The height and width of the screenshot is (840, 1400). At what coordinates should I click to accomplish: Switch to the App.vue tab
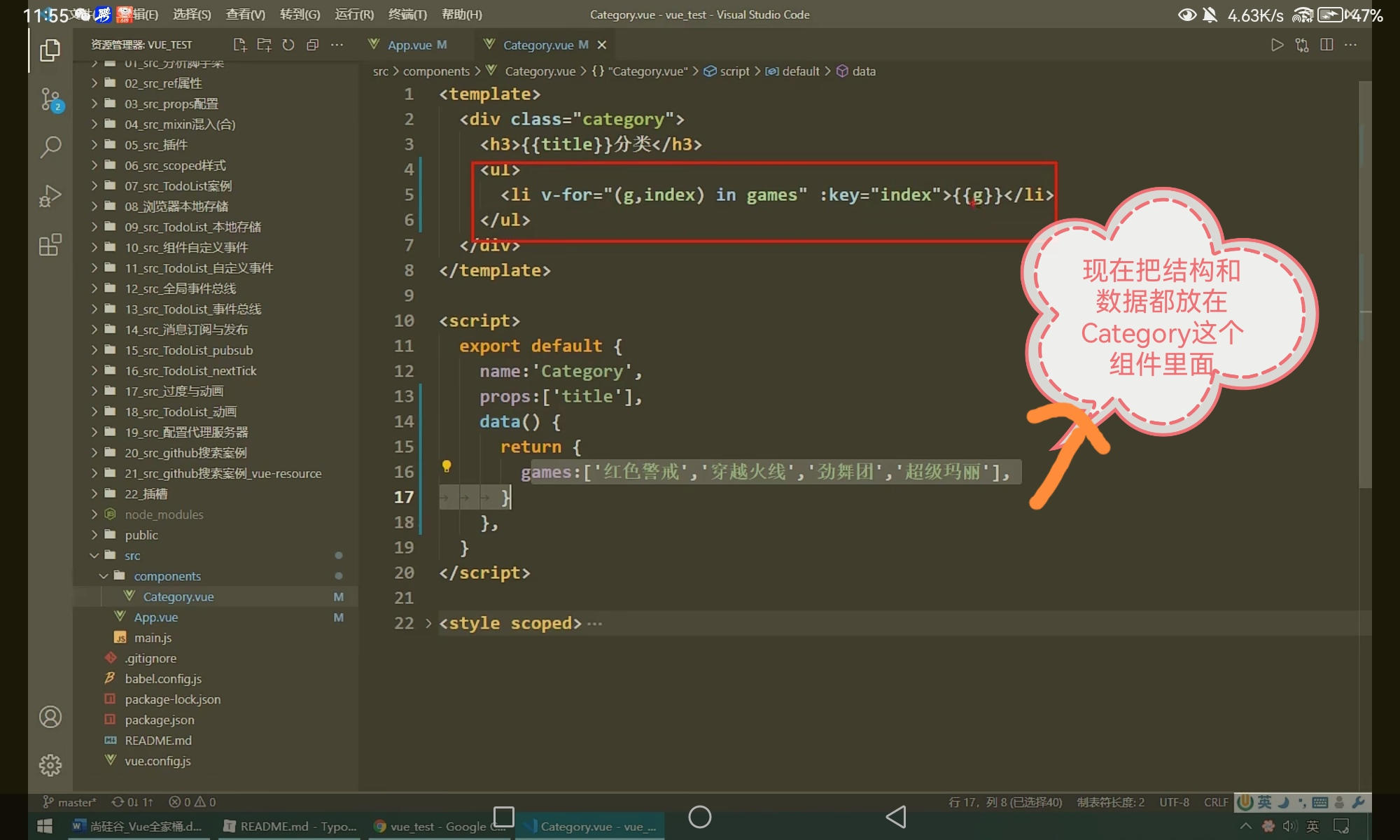click(409, 45)
